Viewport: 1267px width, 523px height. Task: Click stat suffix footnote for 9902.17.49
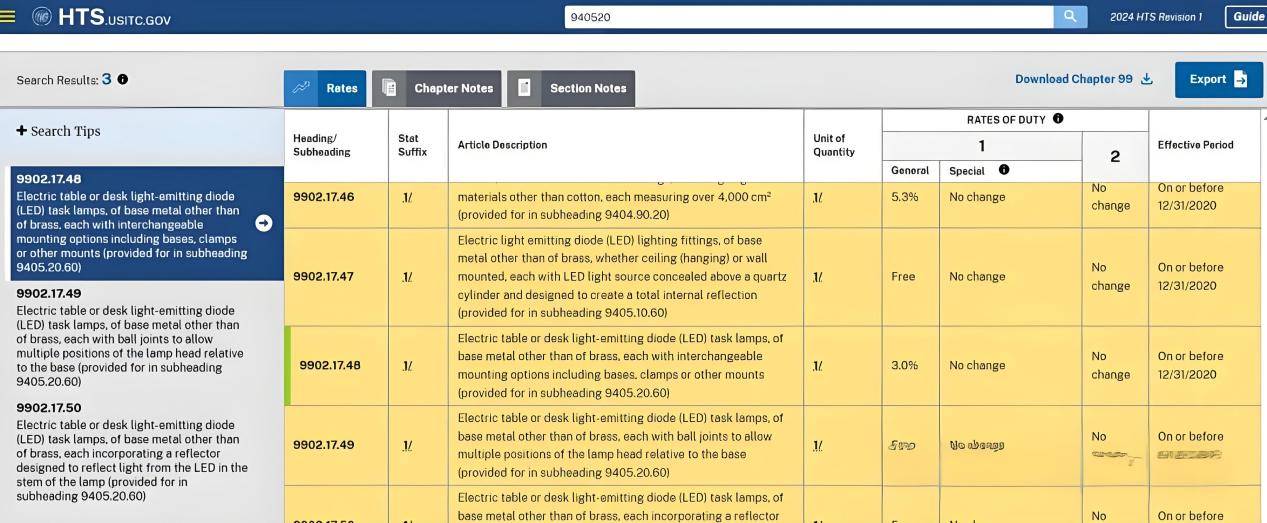click(407, 445)
